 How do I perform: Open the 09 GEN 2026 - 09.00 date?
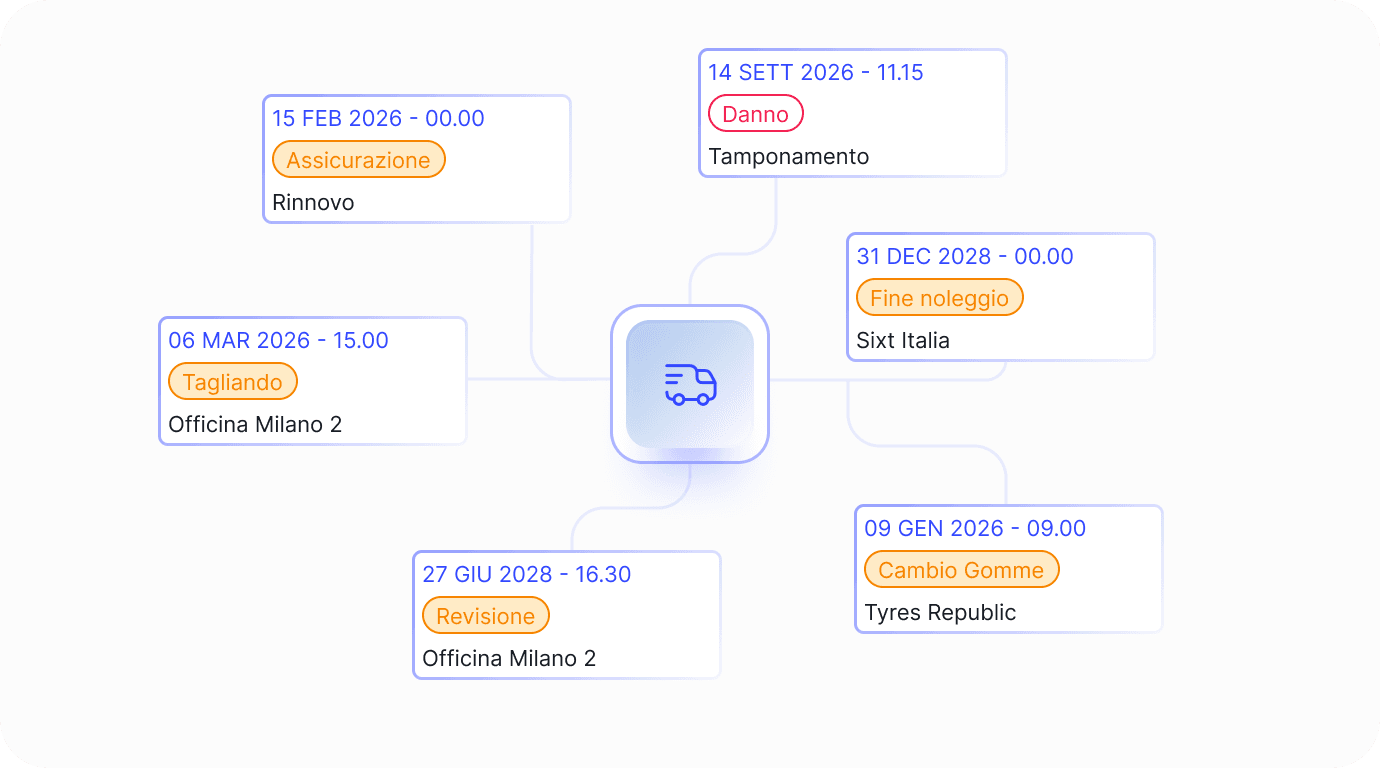[x=975, y=528]
